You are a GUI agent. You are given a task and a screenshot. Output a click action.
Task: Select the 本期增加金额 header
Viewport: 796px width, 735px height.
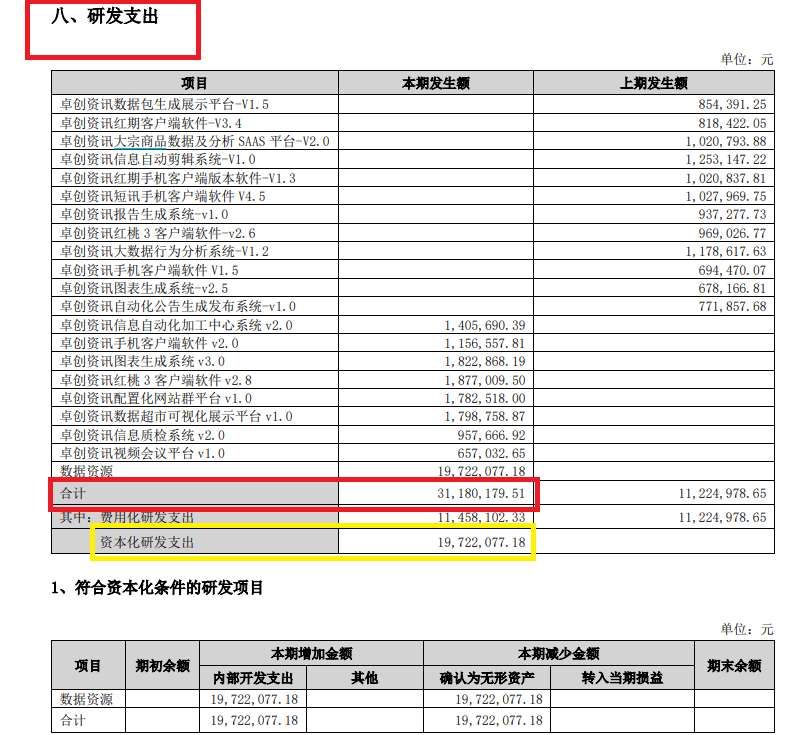[311, 653]
